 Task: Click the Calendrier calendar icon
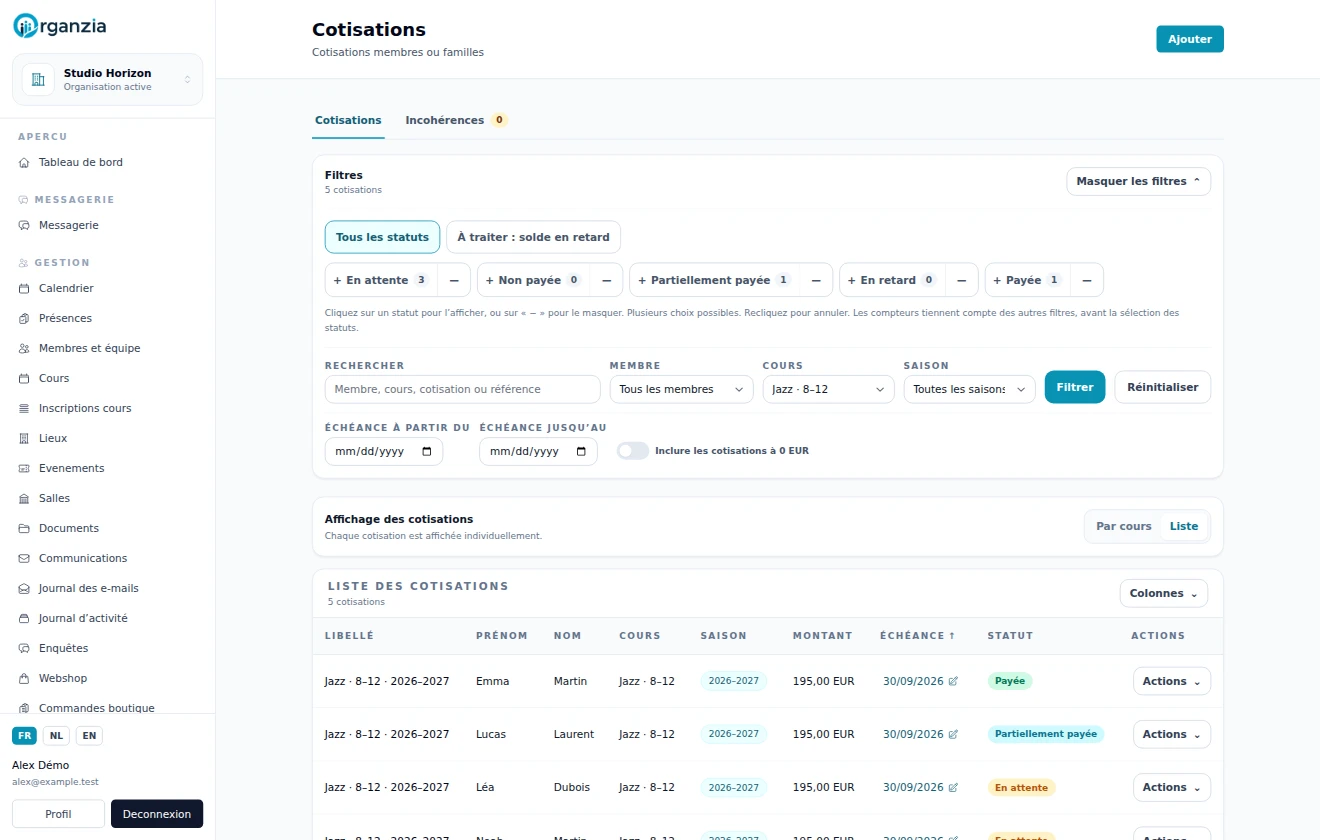(x=24, y=288)
